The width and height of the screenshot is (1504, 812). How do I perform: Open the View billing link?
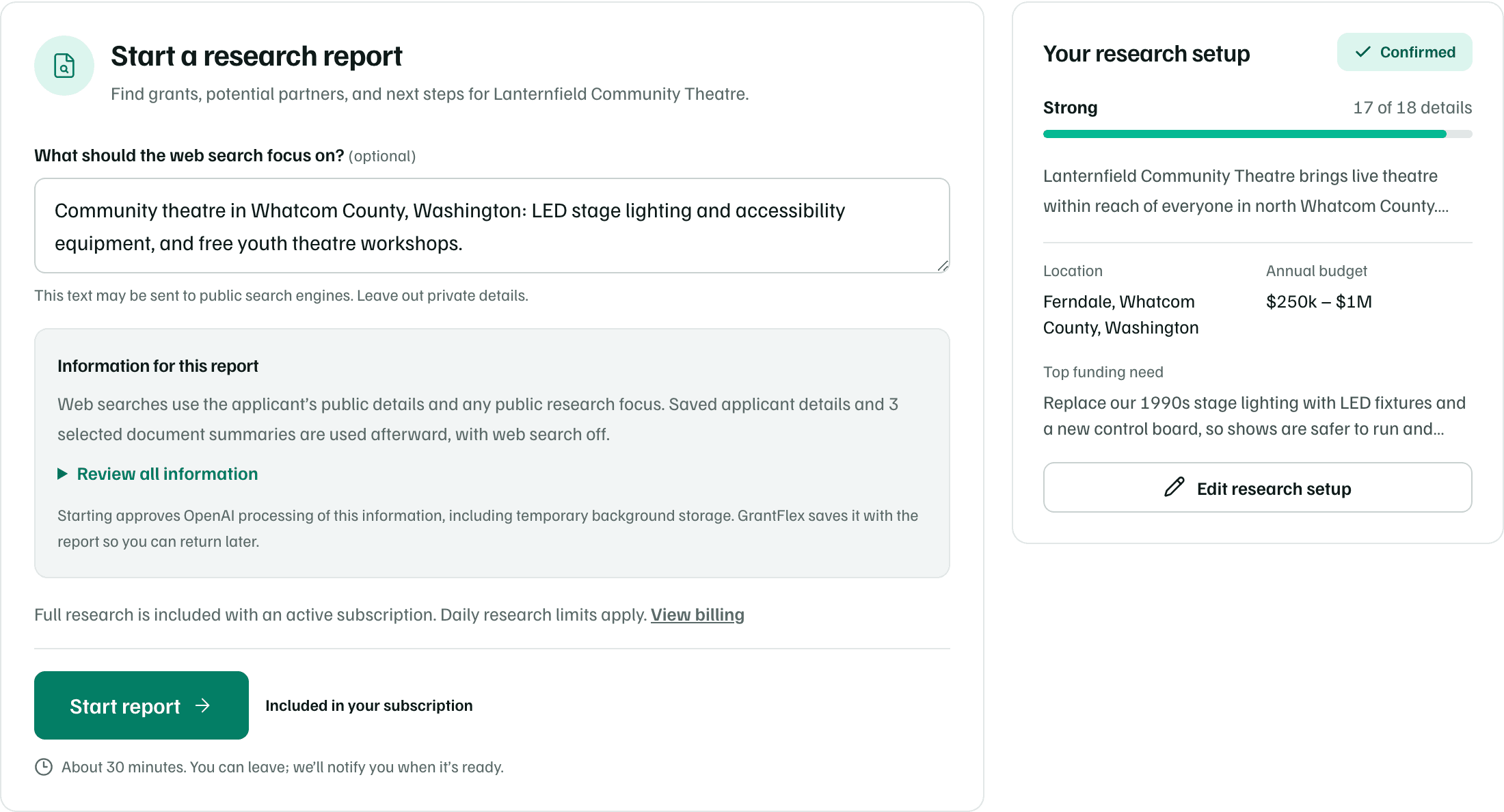point(697,614)
